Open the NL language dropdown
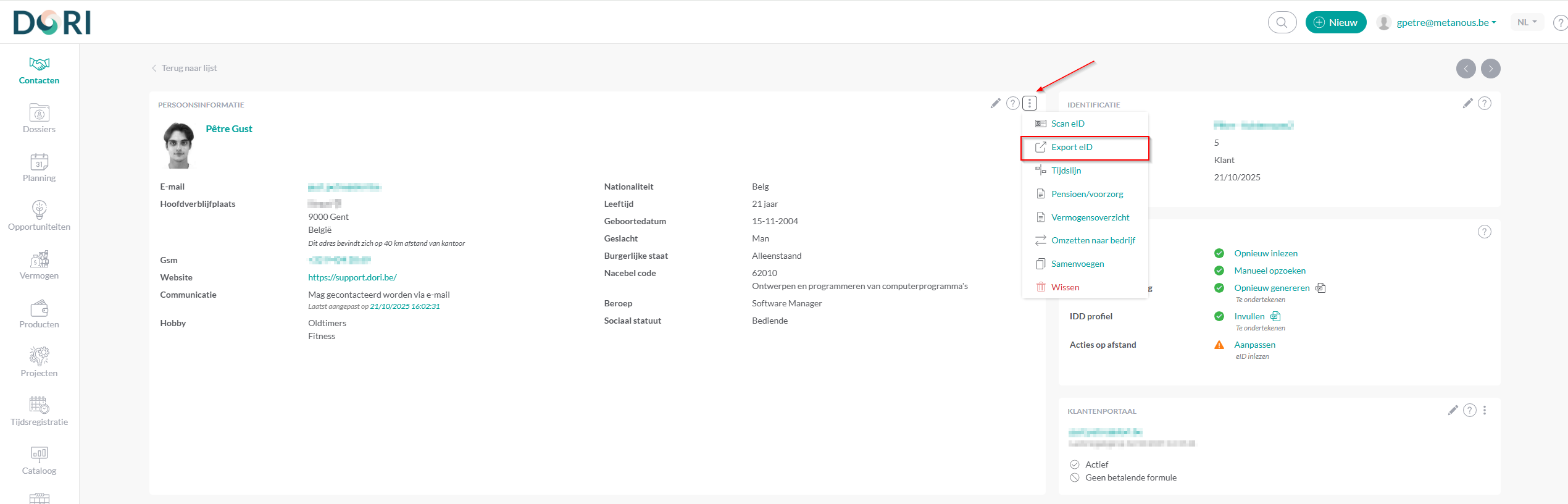This screenshot has width=1568, height=504. point(1527,22)
